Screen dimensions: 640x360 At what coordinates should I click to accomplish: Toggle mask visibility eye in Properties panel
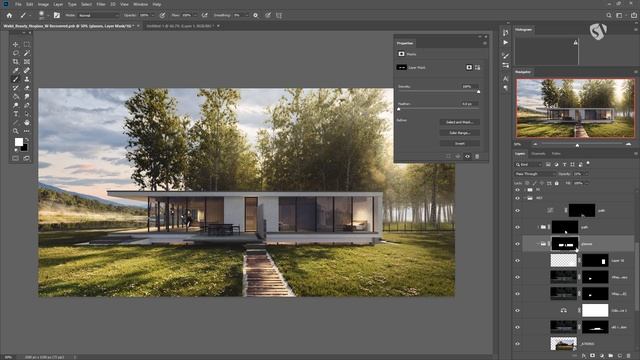[x=467, y=156]
